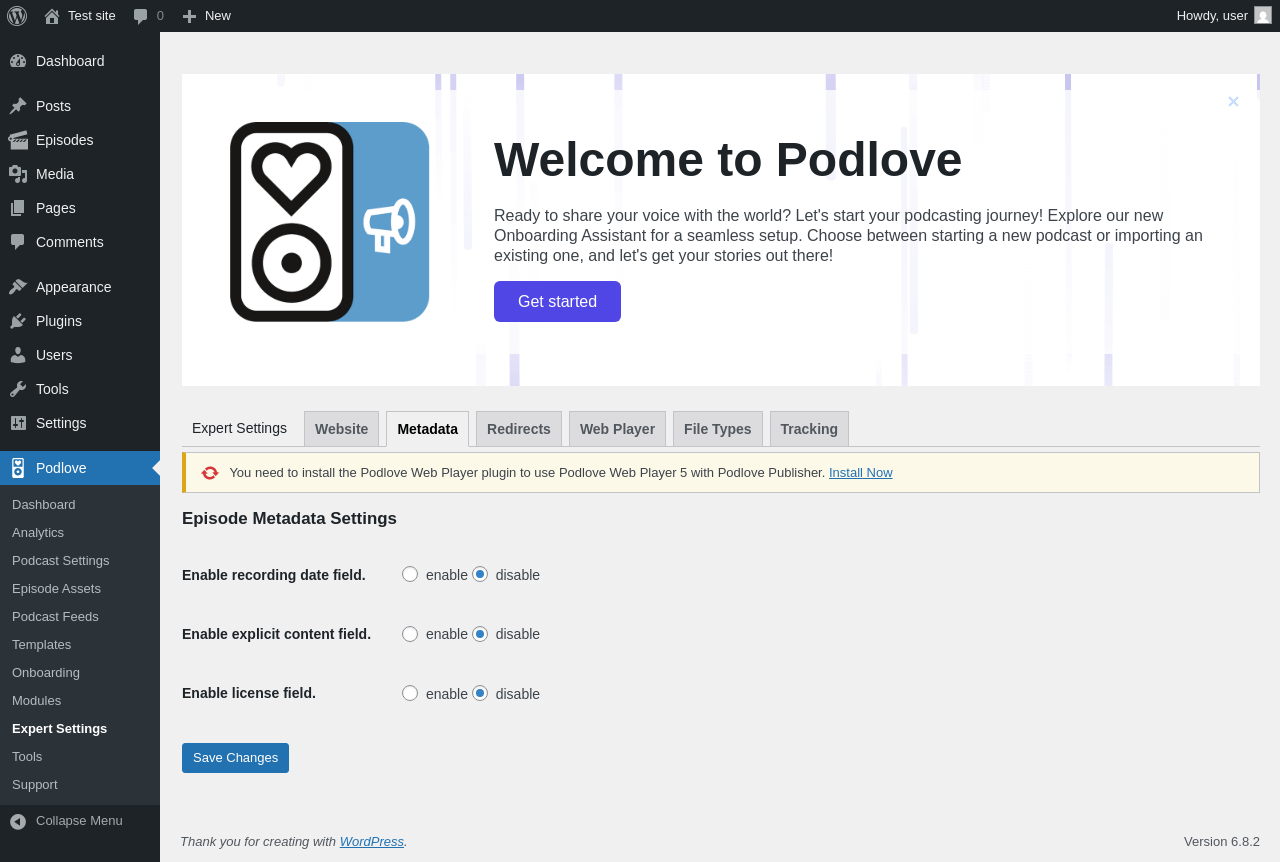Click Howdy, user account menu
Image resolution: width=1280 pixels, height=862 pixels.
1224,16
